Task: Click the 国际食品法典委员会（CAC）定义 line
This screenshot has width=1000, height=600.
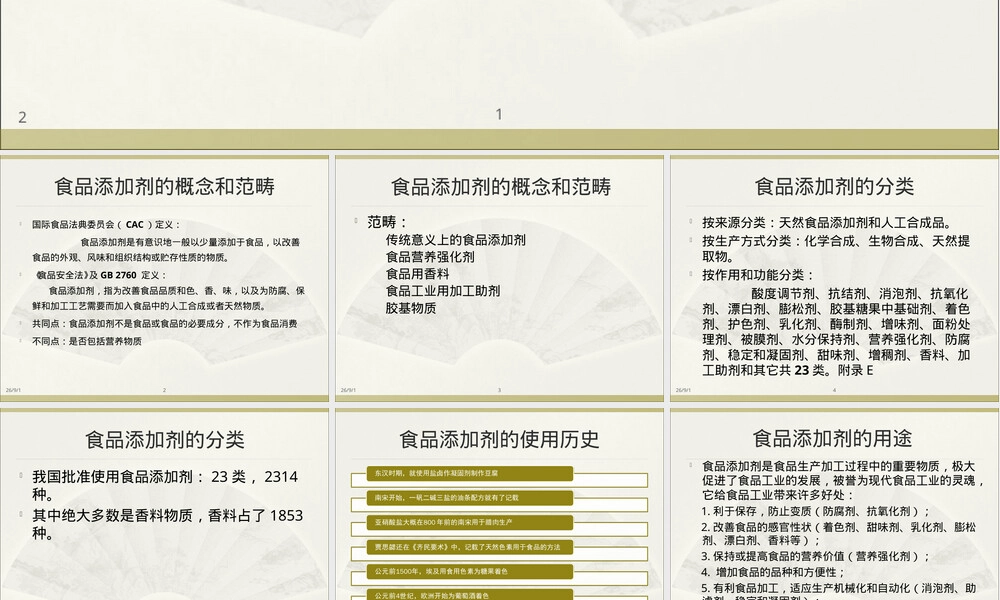Action: (107, 224)
